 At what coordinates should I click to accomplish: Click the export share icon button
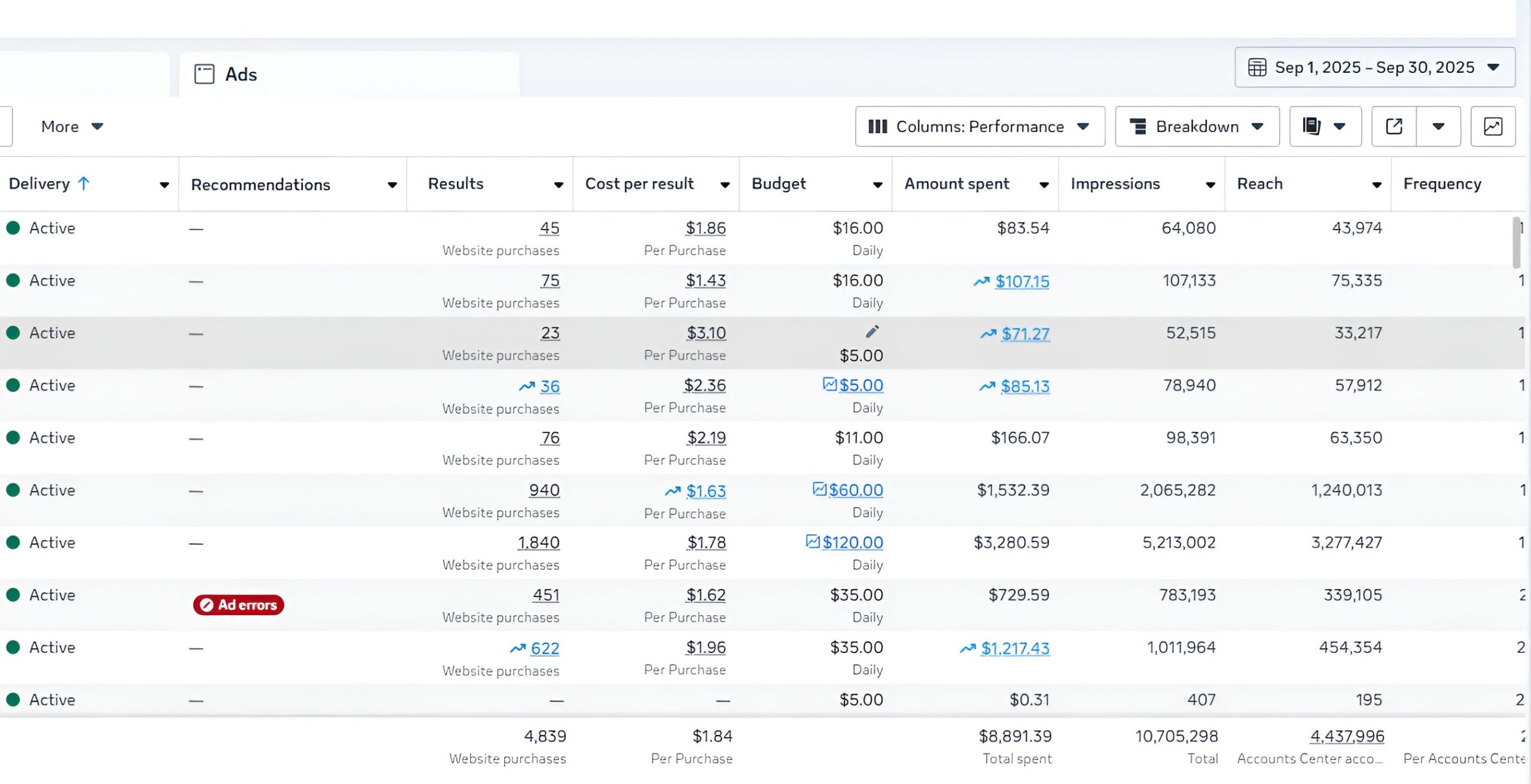tap(1393, 126)
